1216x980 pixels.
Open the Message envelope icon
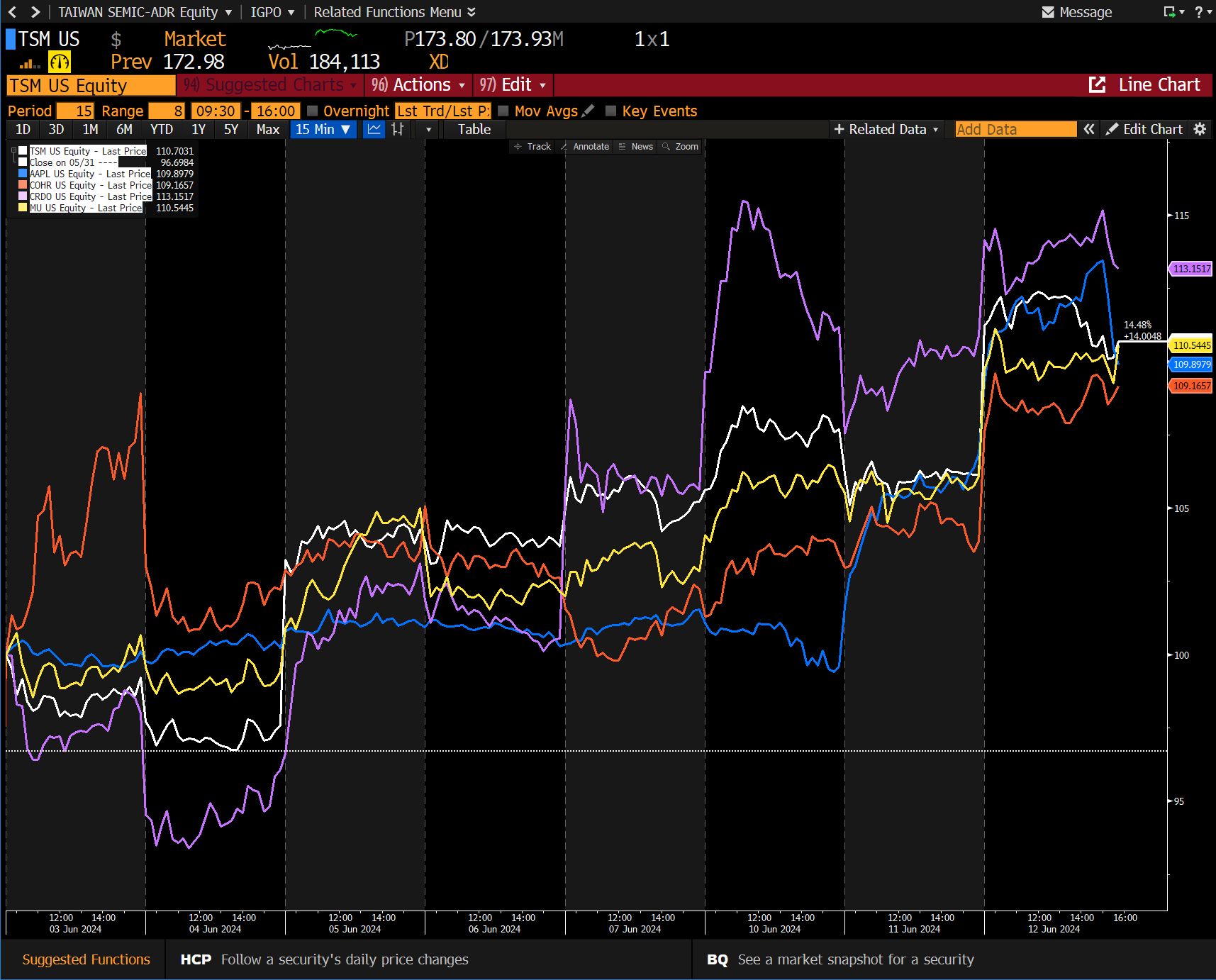pyautogui.click(x=1048, y=12)
